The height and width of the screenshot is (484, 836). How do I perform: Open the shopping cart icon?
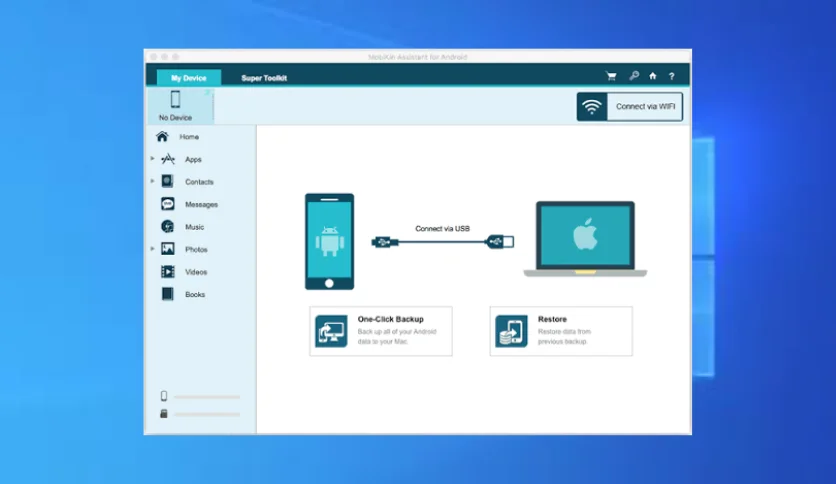pos(611,76)
